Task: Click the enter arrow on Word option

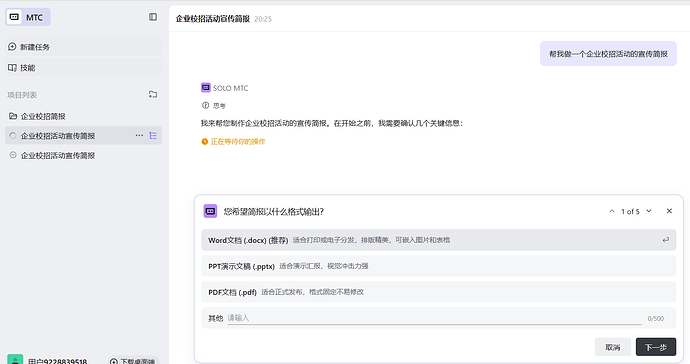Action: [665, 240]
